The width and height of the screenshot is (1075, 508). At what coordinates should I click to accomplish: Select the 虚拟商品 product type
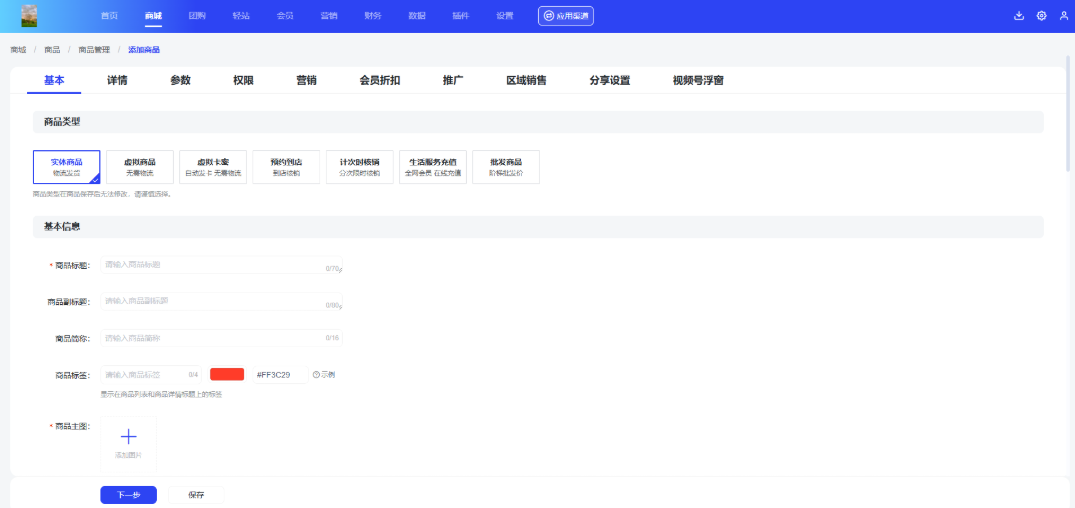pyautogui.click(x=140, y=166)
